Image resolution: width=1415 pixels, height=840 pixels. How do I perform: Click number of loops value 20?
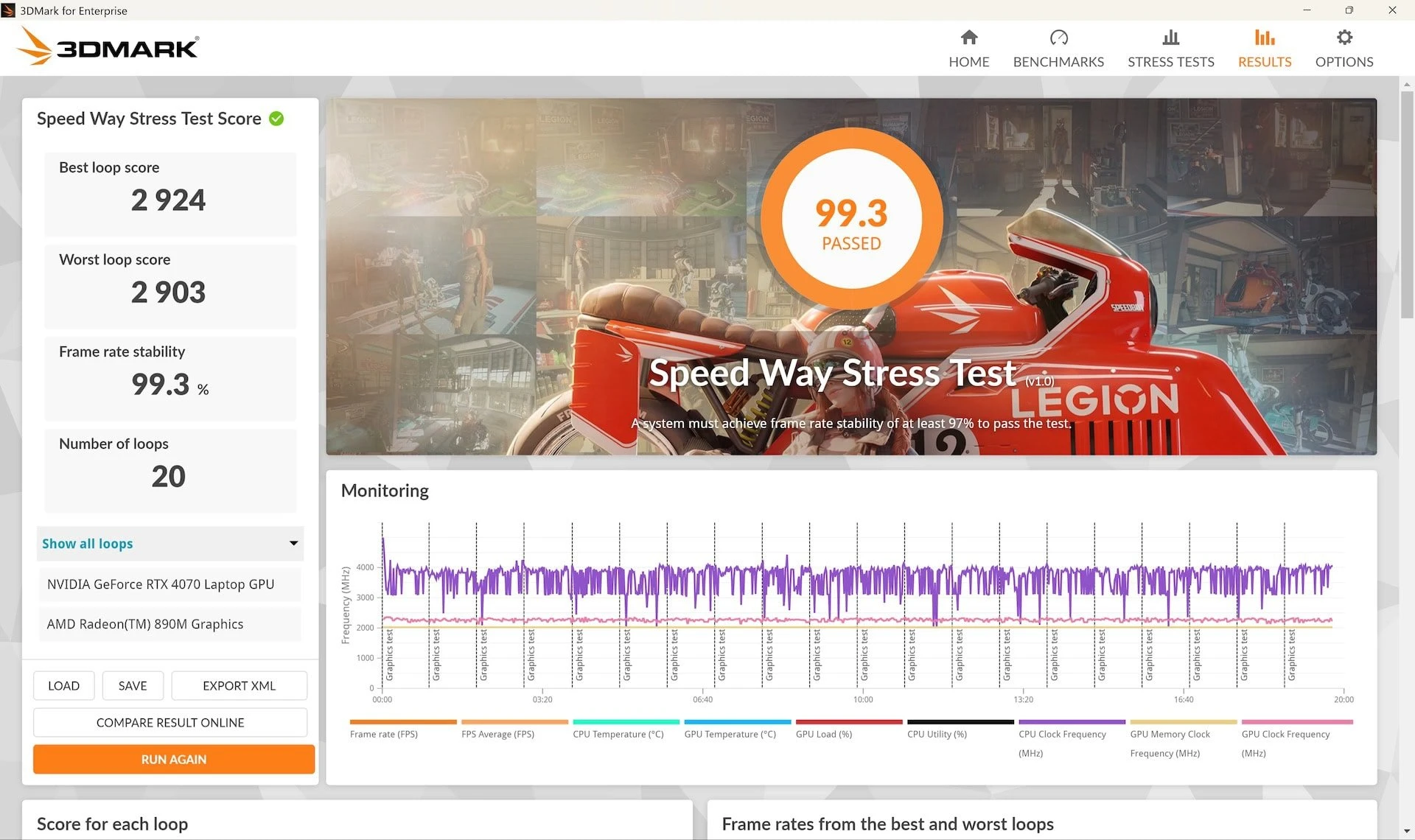[169, 477]
